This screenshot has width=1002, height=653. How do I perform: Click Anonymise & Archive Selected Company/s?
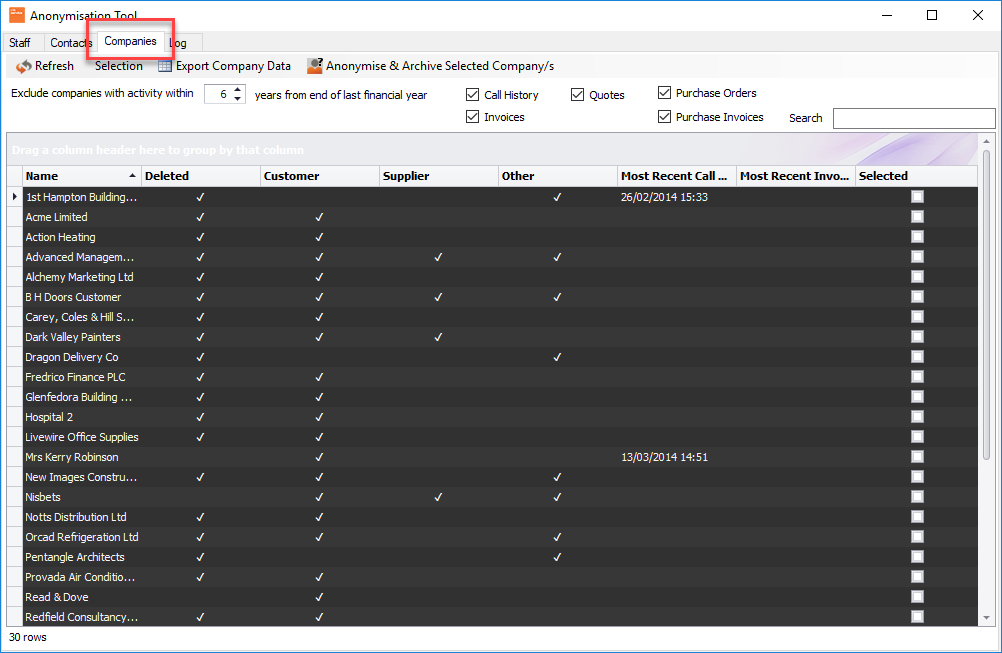(x=431, y=66)
